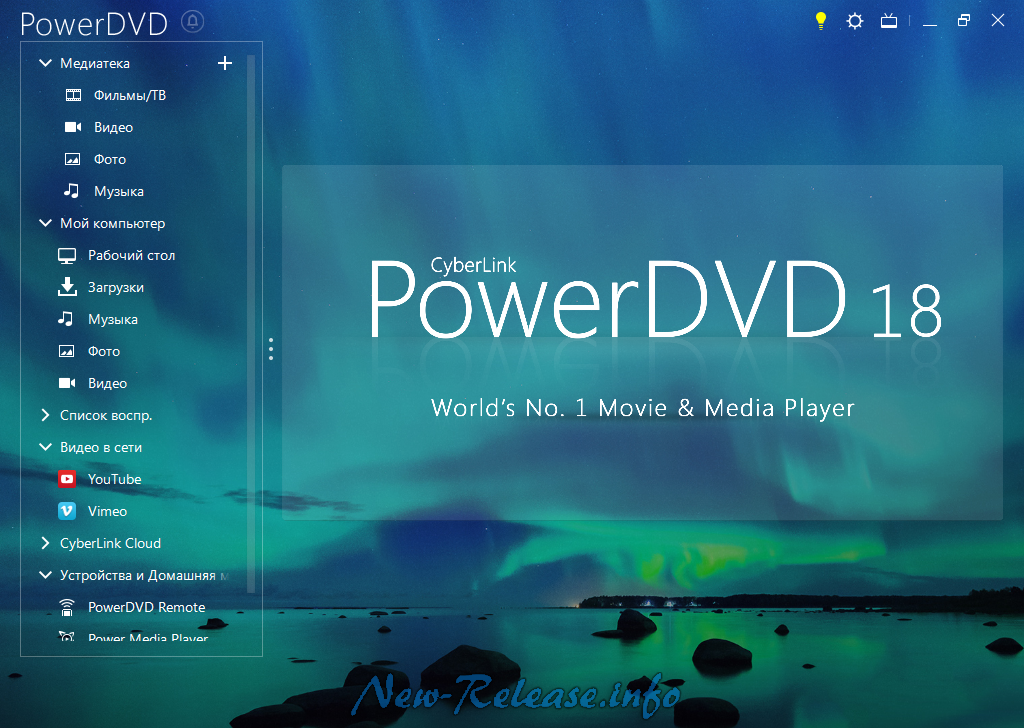This screenshot has height=728, width=1024.
Task: Click the note icon next to Музыка under Мой компьютер
Action: 65,319
